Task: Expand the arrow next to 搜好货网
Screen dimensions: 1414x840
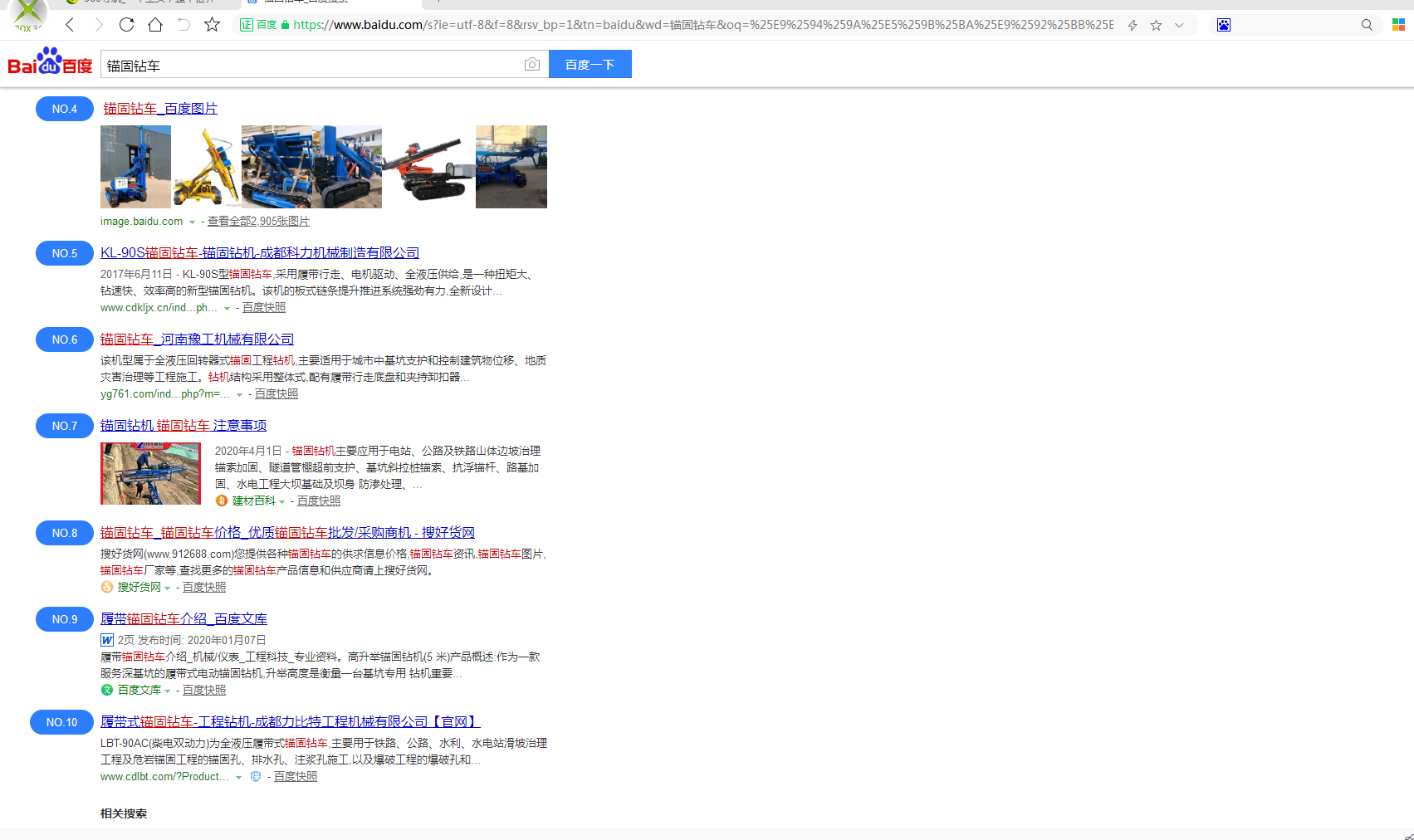Action: pos(168,588)
